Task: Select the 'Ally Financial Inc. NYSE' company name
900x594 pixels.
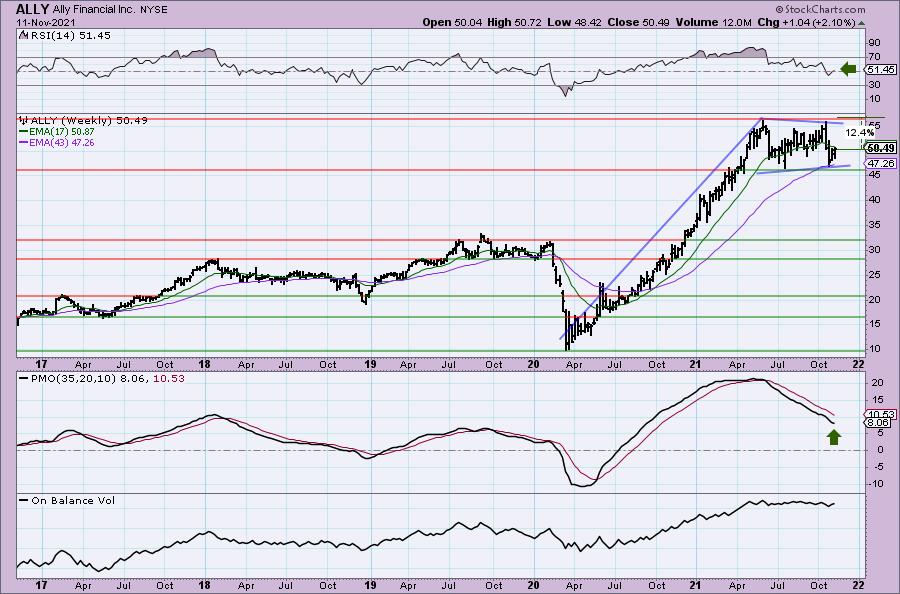Action: tap(110, 10)
